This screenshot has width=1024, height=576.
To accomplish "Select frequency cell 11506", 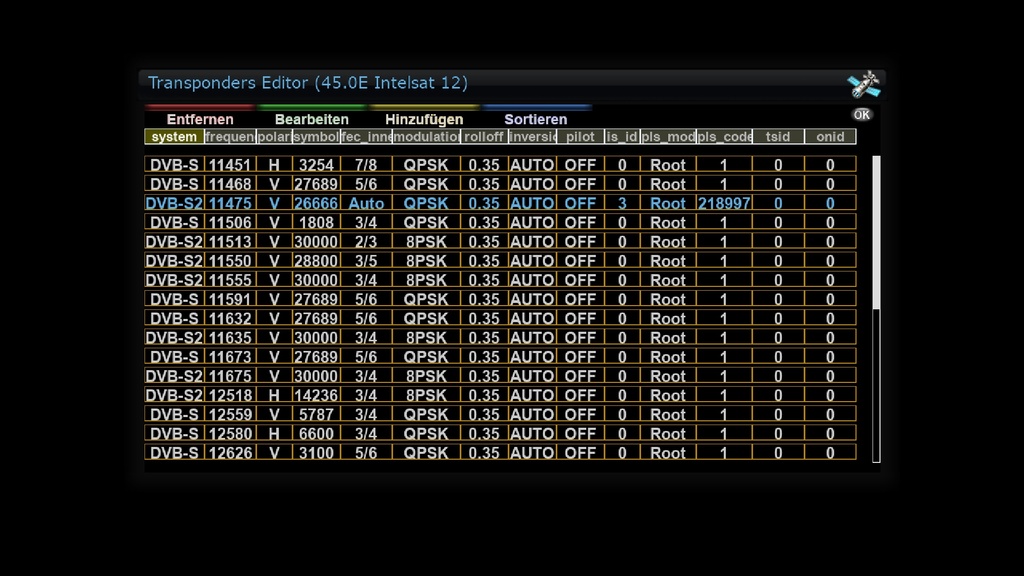I will (230, 223).
